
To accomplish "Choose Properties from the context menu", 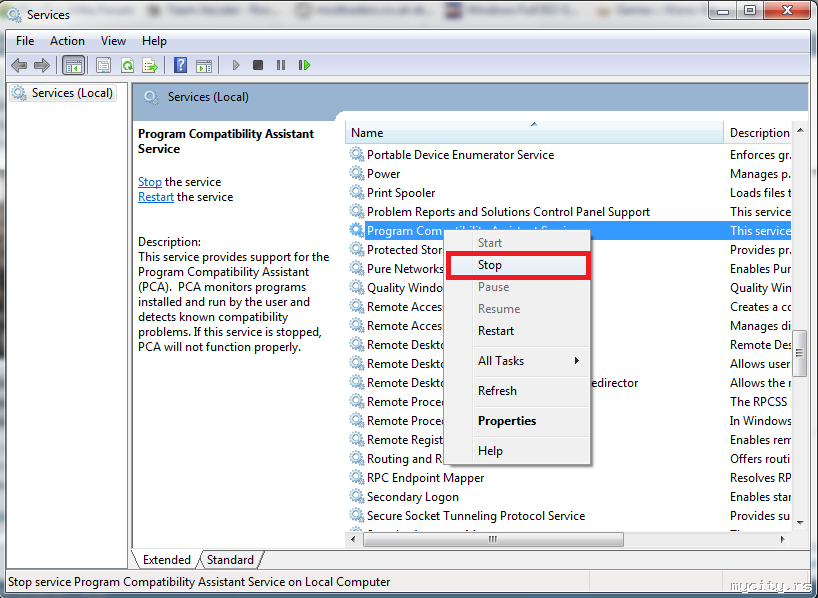I will 519,421.
